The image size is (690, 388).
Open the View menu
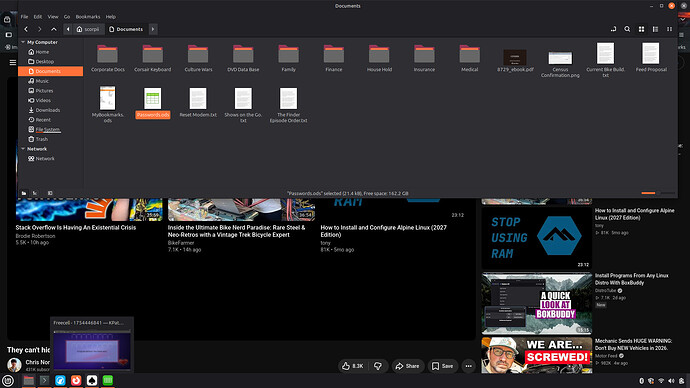pyautogui.click(x=53, y=17)
